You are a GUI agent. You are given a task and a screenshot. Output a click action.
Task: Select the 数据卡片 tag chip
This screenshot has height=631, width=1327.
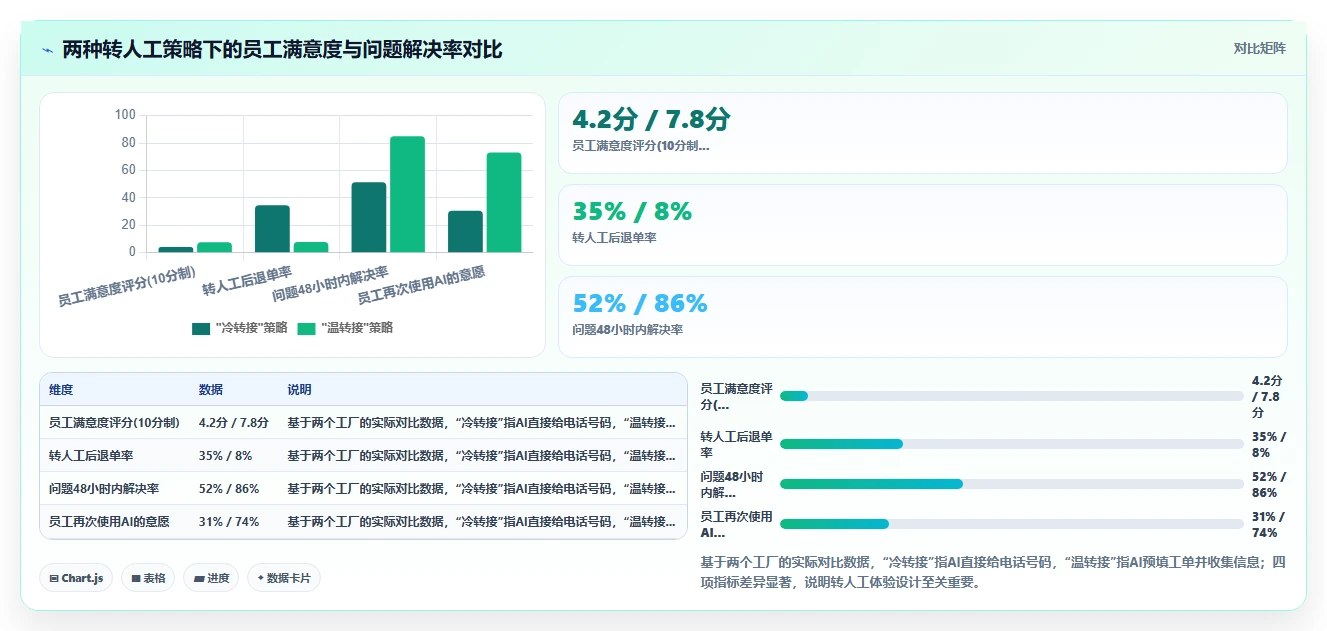tap(284, 578)
